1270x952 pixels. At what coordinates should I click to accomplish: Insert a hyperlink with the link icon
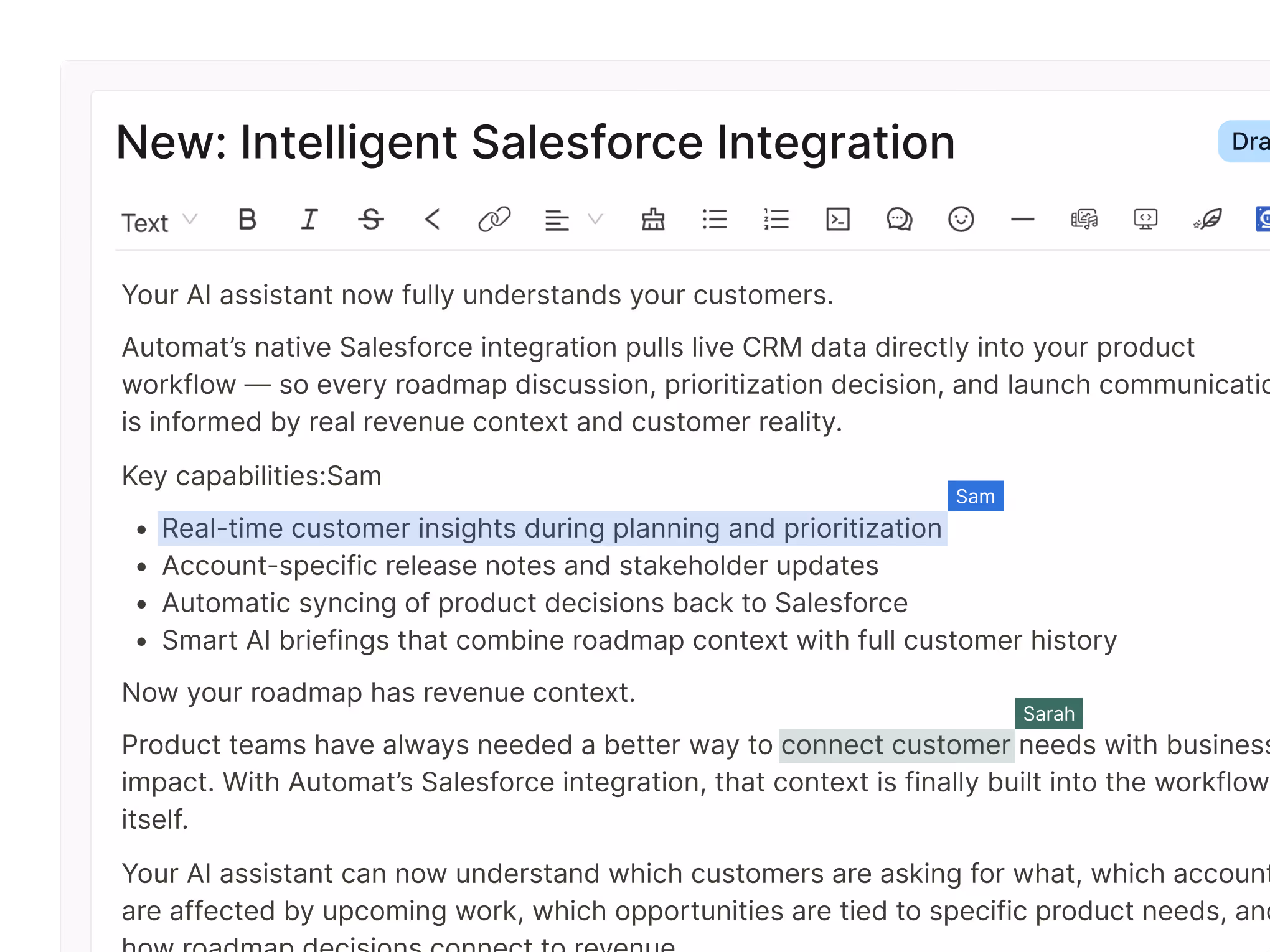click(494, 220)
